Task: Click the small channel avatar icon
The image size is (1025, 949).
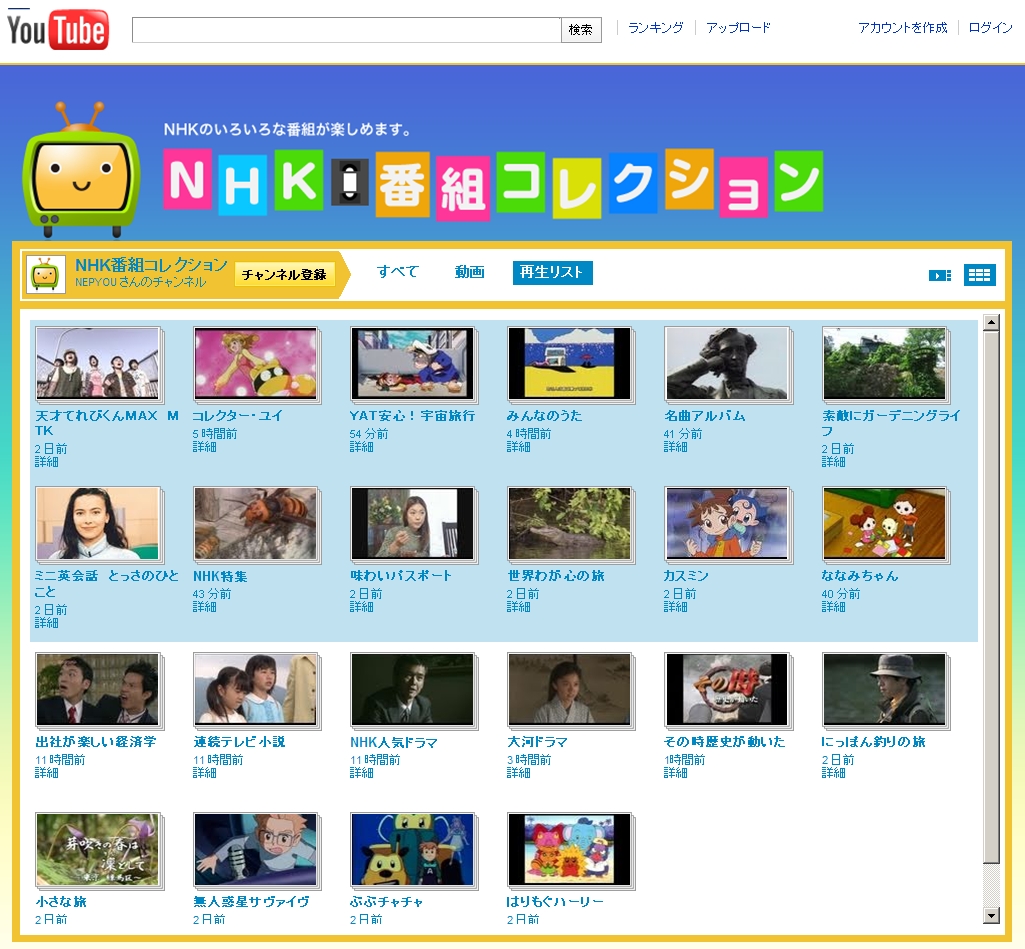Action: click(46, 275)
